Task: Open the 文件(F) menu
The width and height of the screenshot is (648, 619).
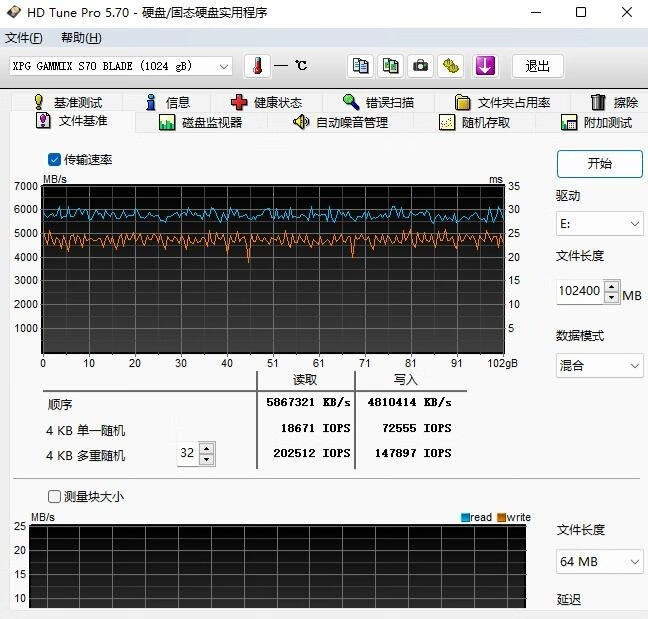Action: pos(24,38)
